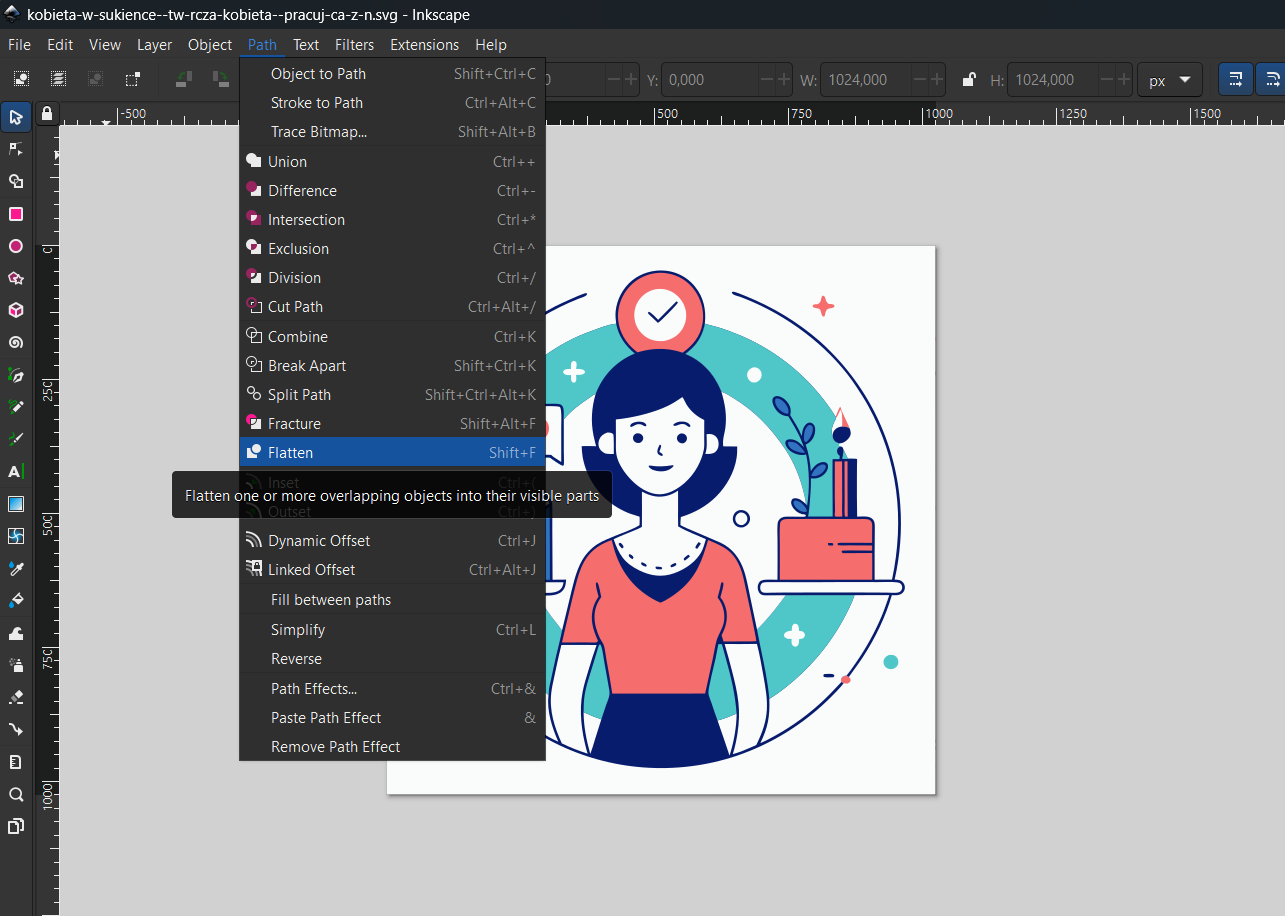Choose Fracture from Path menu
The height and width of the screenshot is (916, 1285).
pyautogui.click(x=392, y=424)
